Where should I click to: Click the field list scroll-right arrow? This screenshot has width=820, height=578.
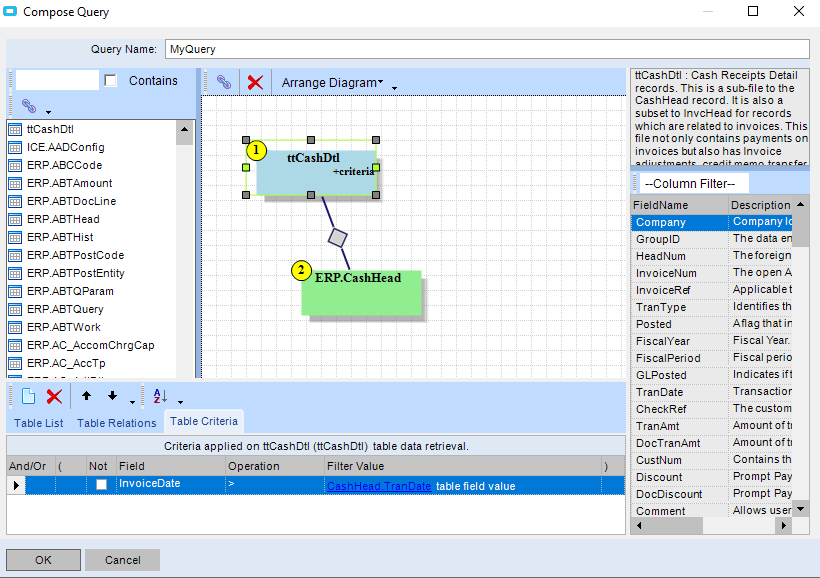784,525
